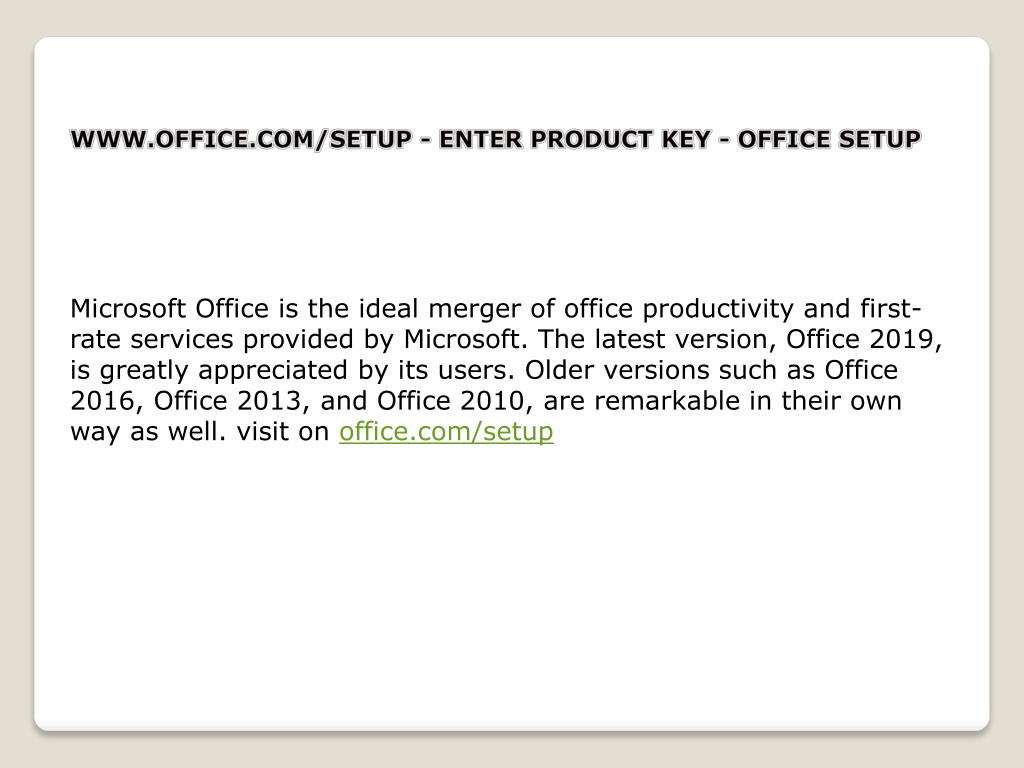Select the WWW.OFFICE.COM/SETUP part of the title
Viewport: 1024px width, 768px height.
tap(241, 139)
